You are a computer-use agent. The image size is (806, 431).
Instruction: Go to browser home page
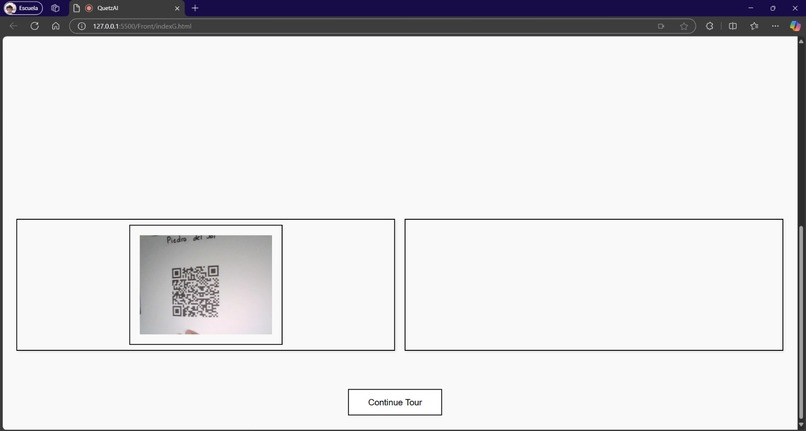tap(56, 26)
